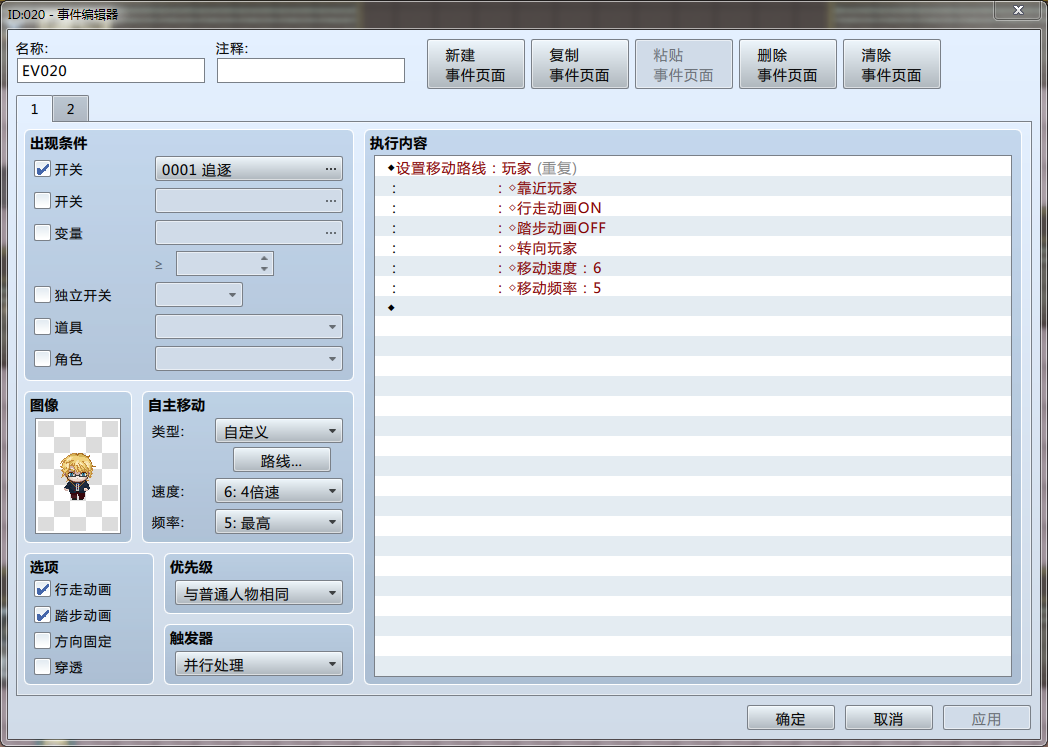The width and height of the screenshot is (1048, 747).
Task: Enable the 角色 condition checkbox
Action: point(42,359)
